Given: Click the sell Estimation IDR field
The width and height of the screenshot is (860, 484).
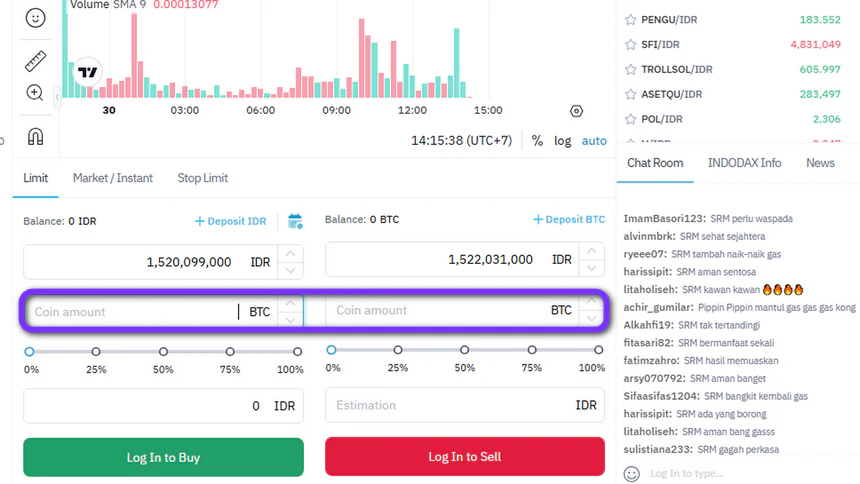Looking at the screenshot, I should click(465, 405).
